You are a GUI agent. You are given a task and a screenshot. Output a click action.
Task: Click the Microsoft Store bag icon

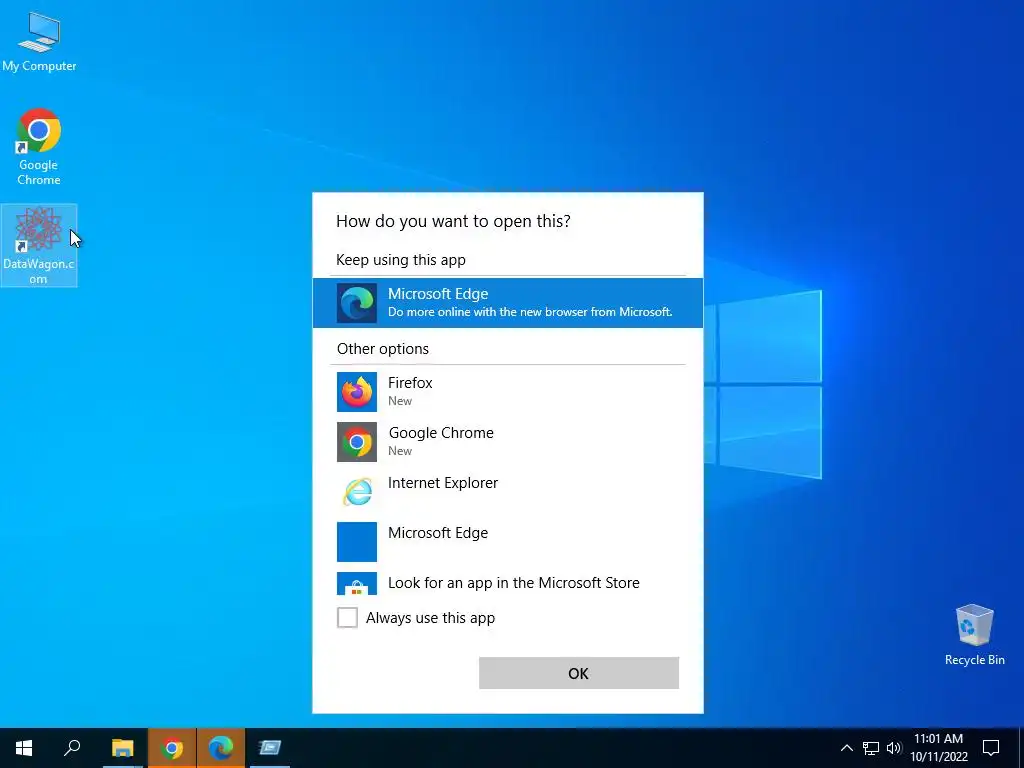pyautogui.click(x=357, y=584)
